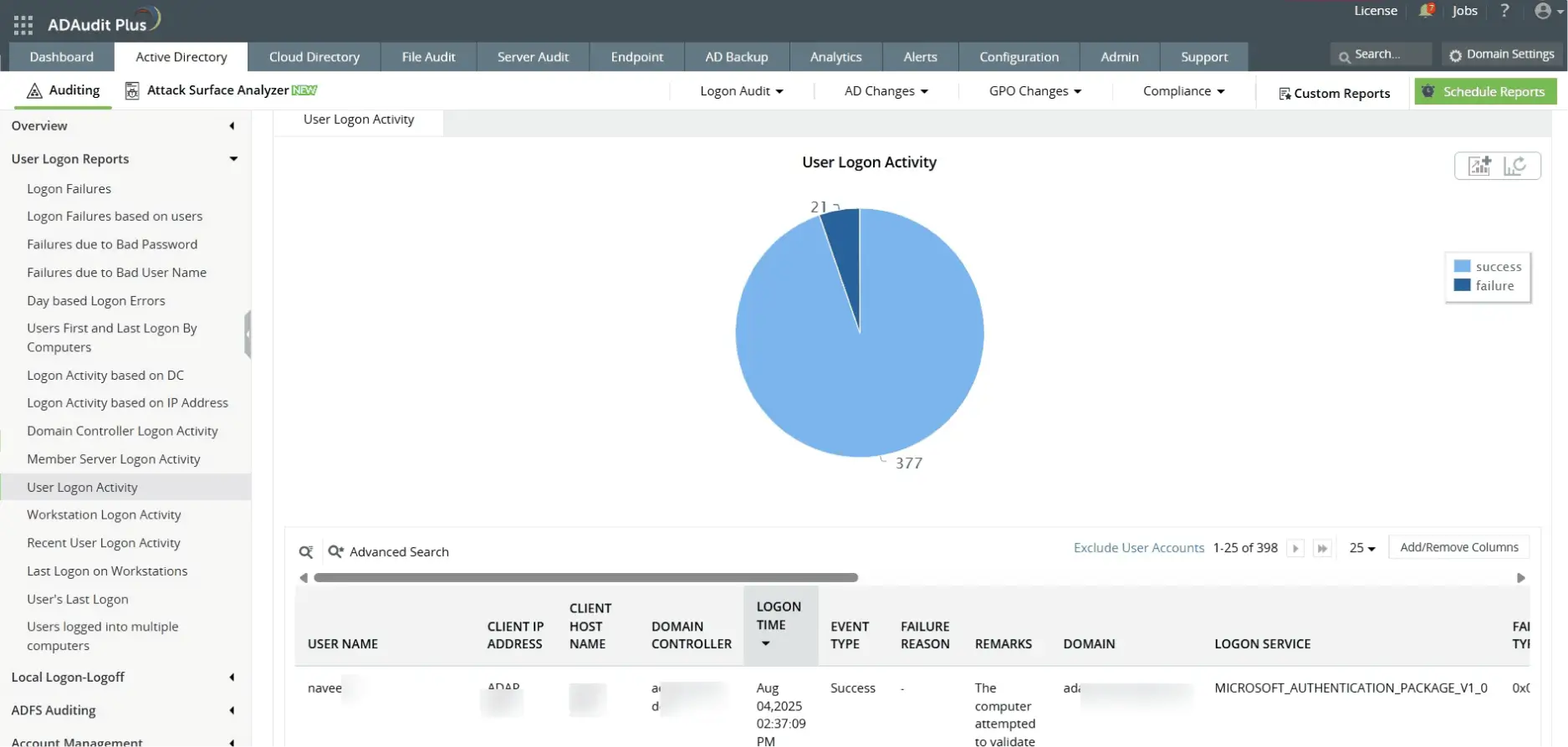Open Day based Logon Errors report
The height and width of the screenshot is (747, 1568).
96,301
